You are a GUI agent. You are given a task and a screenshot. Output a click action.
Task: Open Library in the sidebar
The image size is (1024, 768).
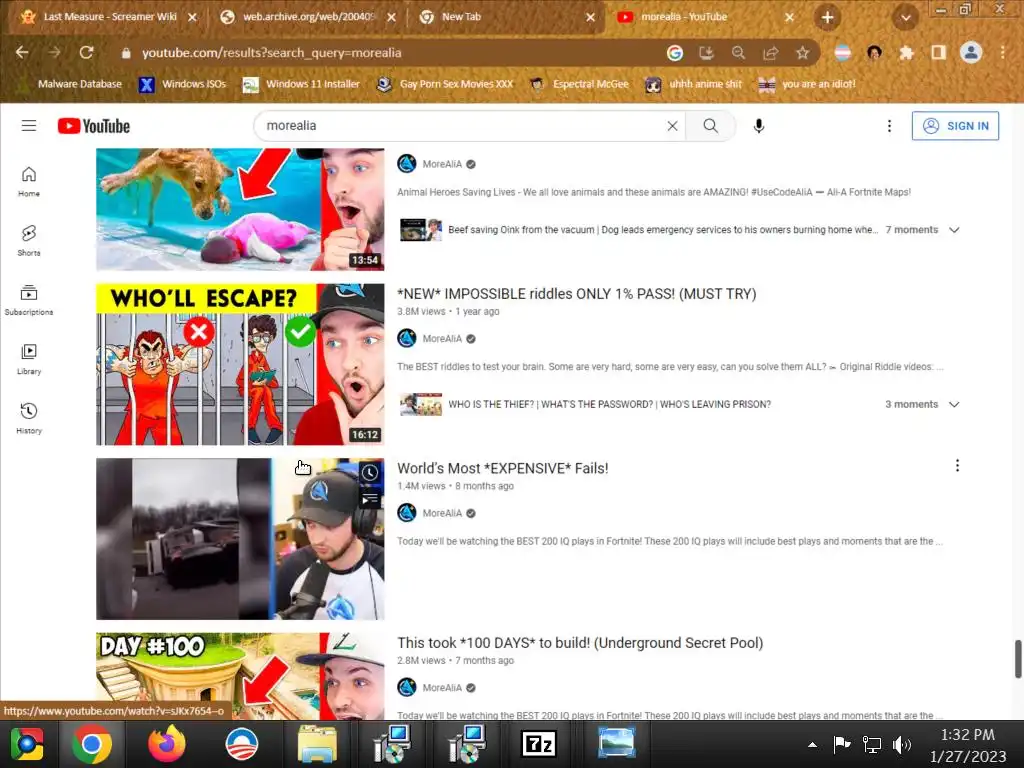pos(29,359)
